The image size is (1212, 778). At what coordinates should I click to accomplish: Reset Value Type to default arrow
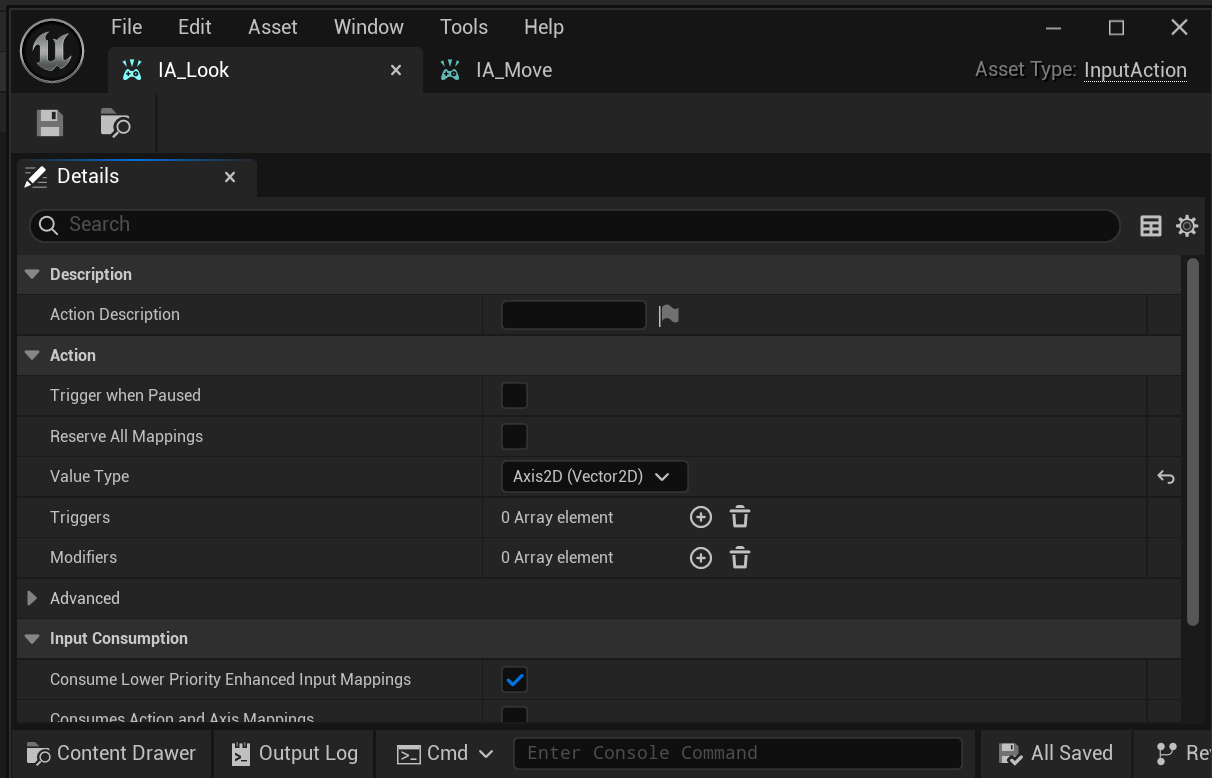(1165, 477)
